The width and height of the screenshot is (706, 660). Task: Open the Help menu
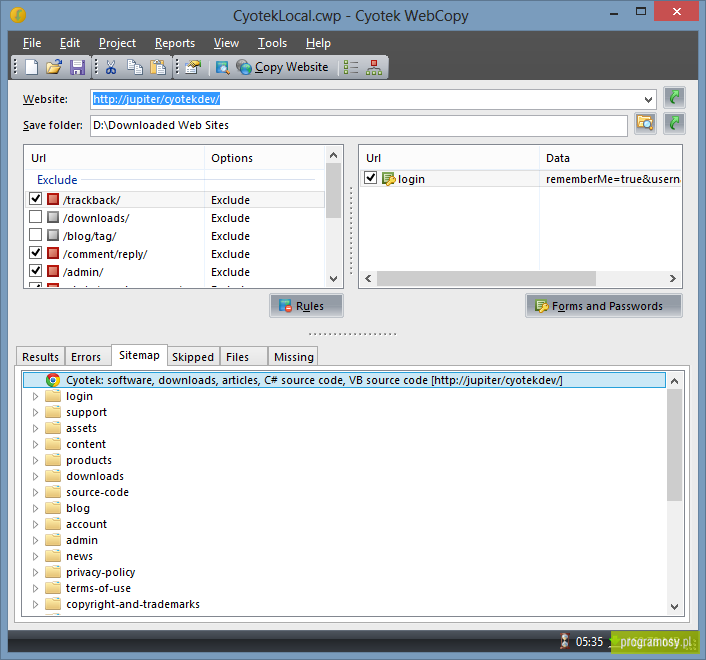point(318,43)
